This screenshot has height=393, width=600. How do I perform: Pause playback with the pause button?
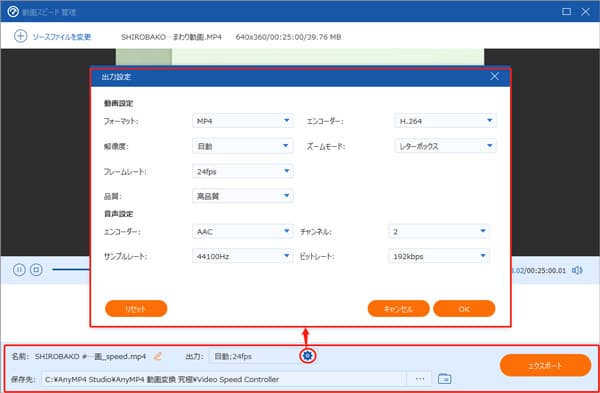(19, 270)
